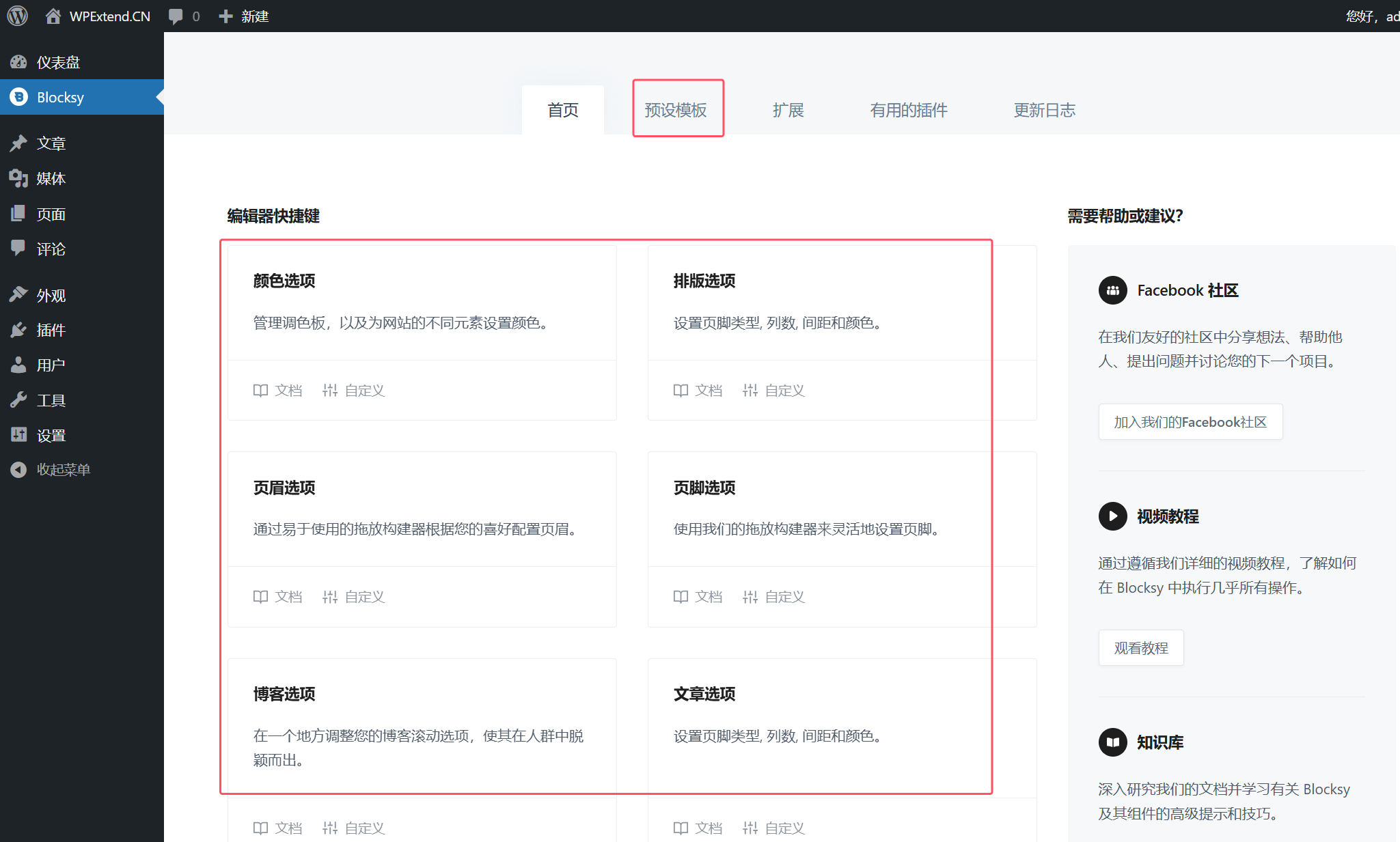Open the 用户 users menu

pos(82,365)
